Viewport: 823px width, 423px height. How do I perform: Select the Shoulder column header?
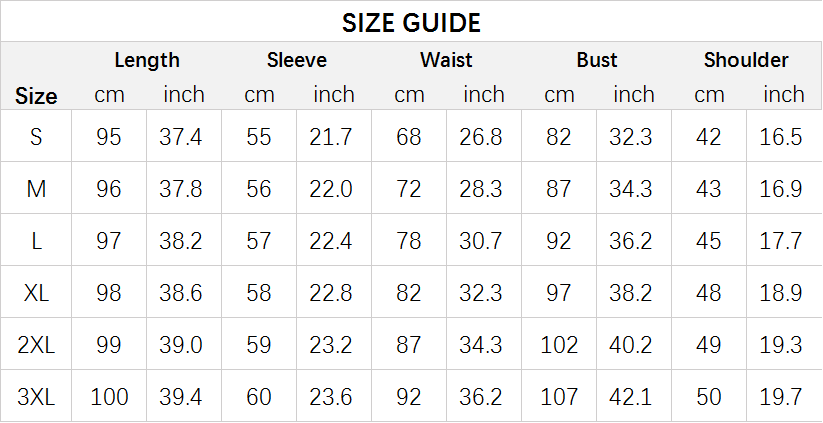pos(746,60)
